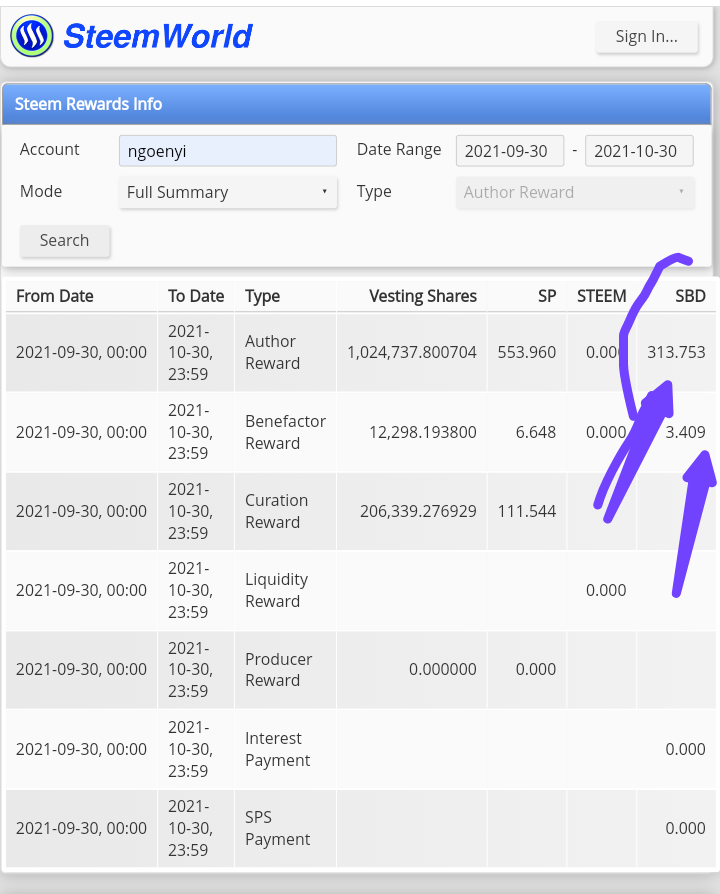The image size is (720, 894).
Task: Select the Producer Reward type cell
Action: (285, 669)
